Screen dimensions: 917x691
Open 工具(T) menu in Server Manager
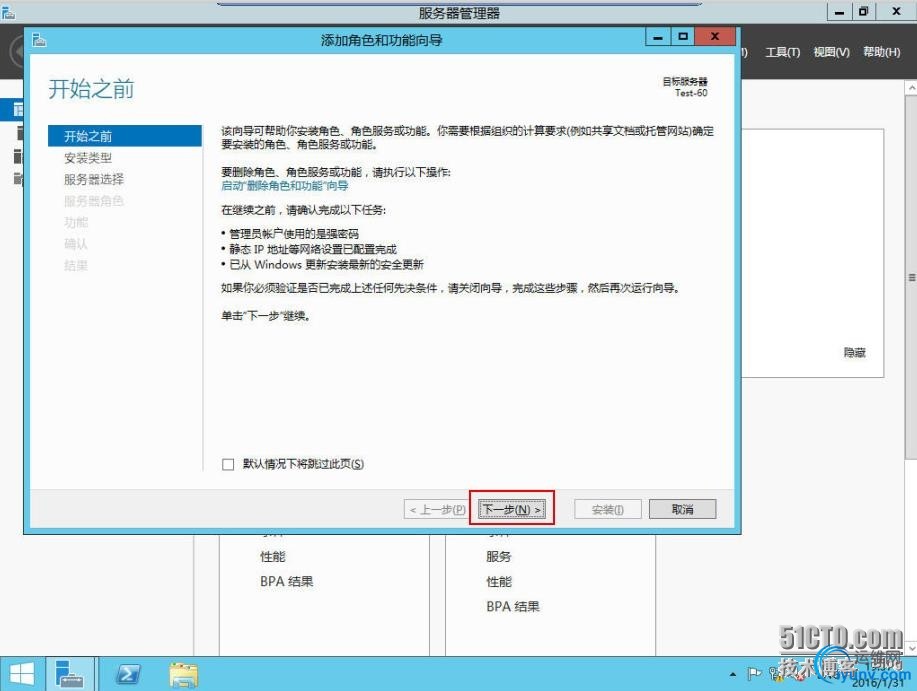[x=782, y=52]
